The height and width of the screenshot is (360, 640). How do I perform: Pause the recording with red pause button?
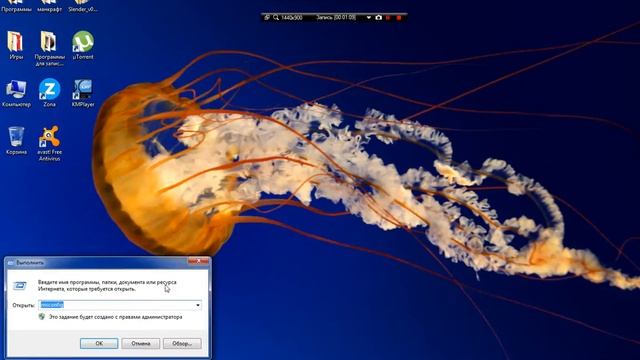(x=388, y=18)
